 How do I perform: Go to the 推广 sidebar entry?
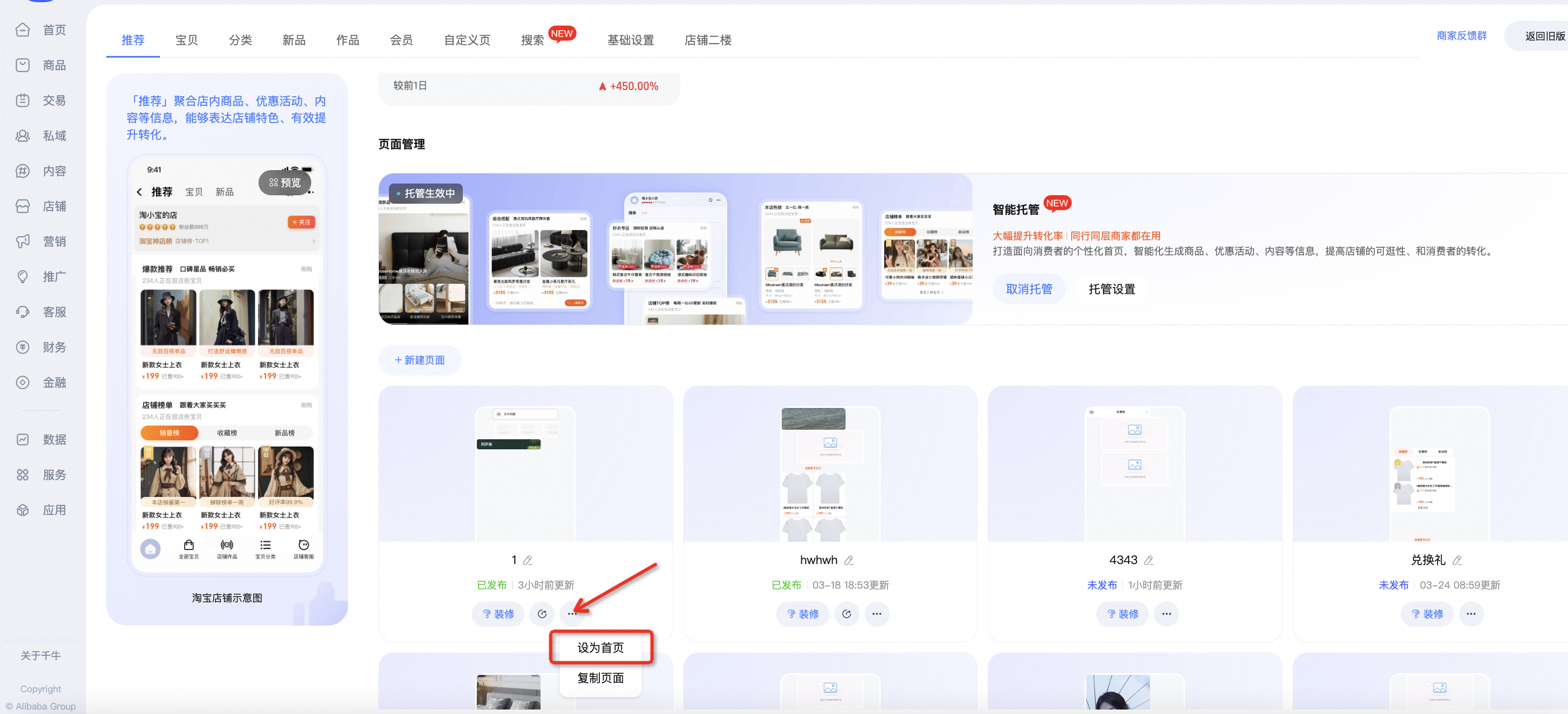41,277
